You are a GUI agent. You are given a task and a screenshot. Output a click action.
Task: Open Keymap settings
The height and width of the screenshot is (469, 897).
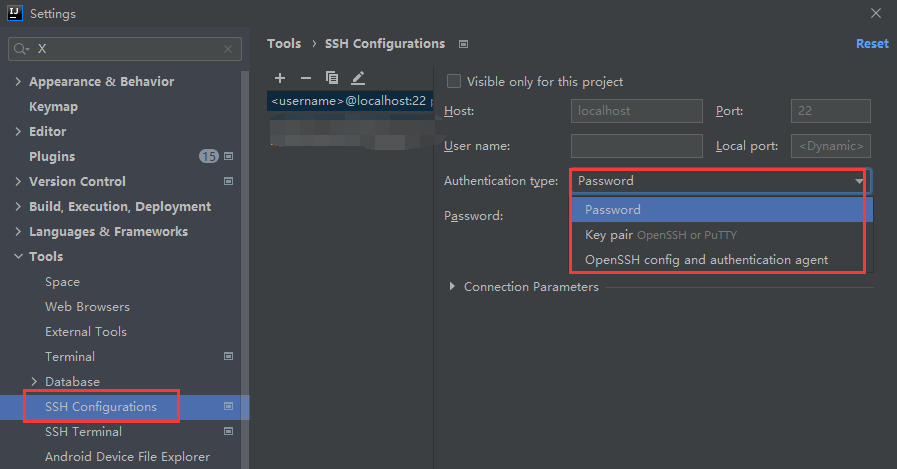pos(53,106)
